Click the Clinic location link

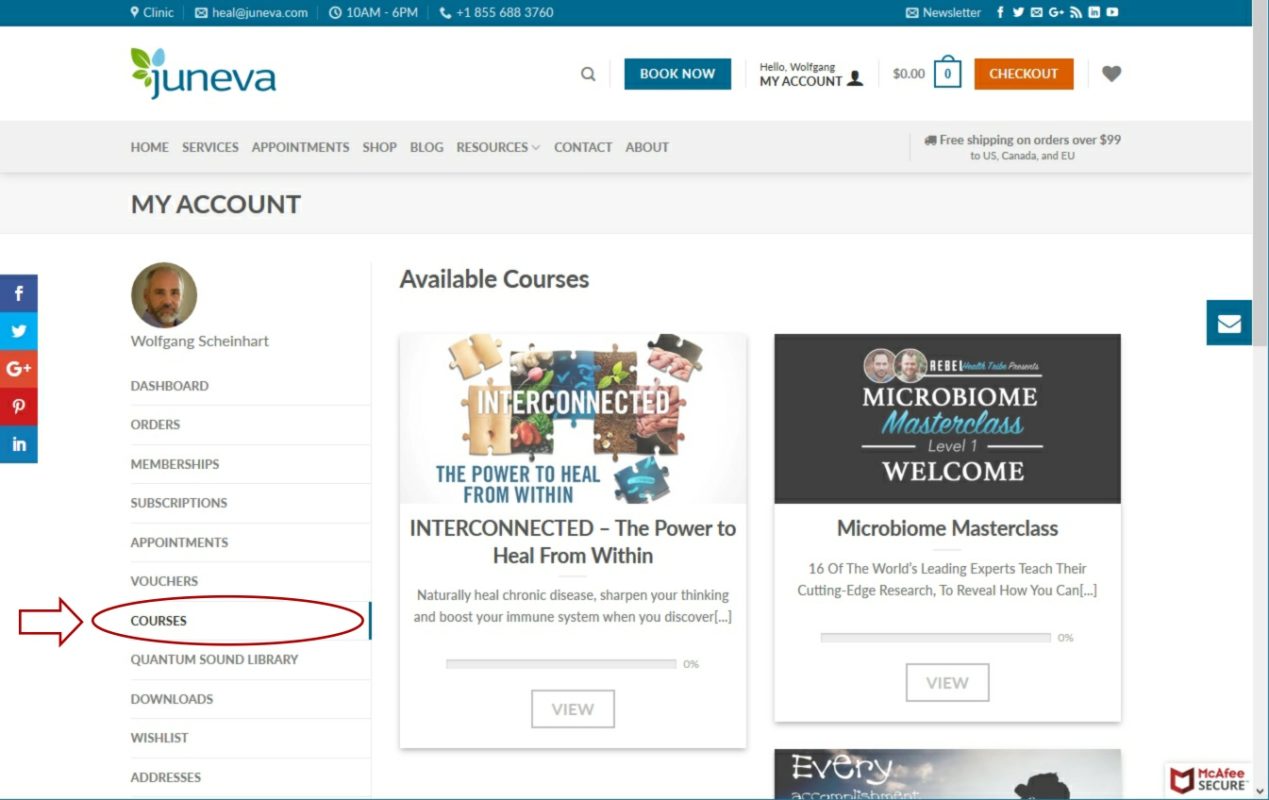point(152,13)
